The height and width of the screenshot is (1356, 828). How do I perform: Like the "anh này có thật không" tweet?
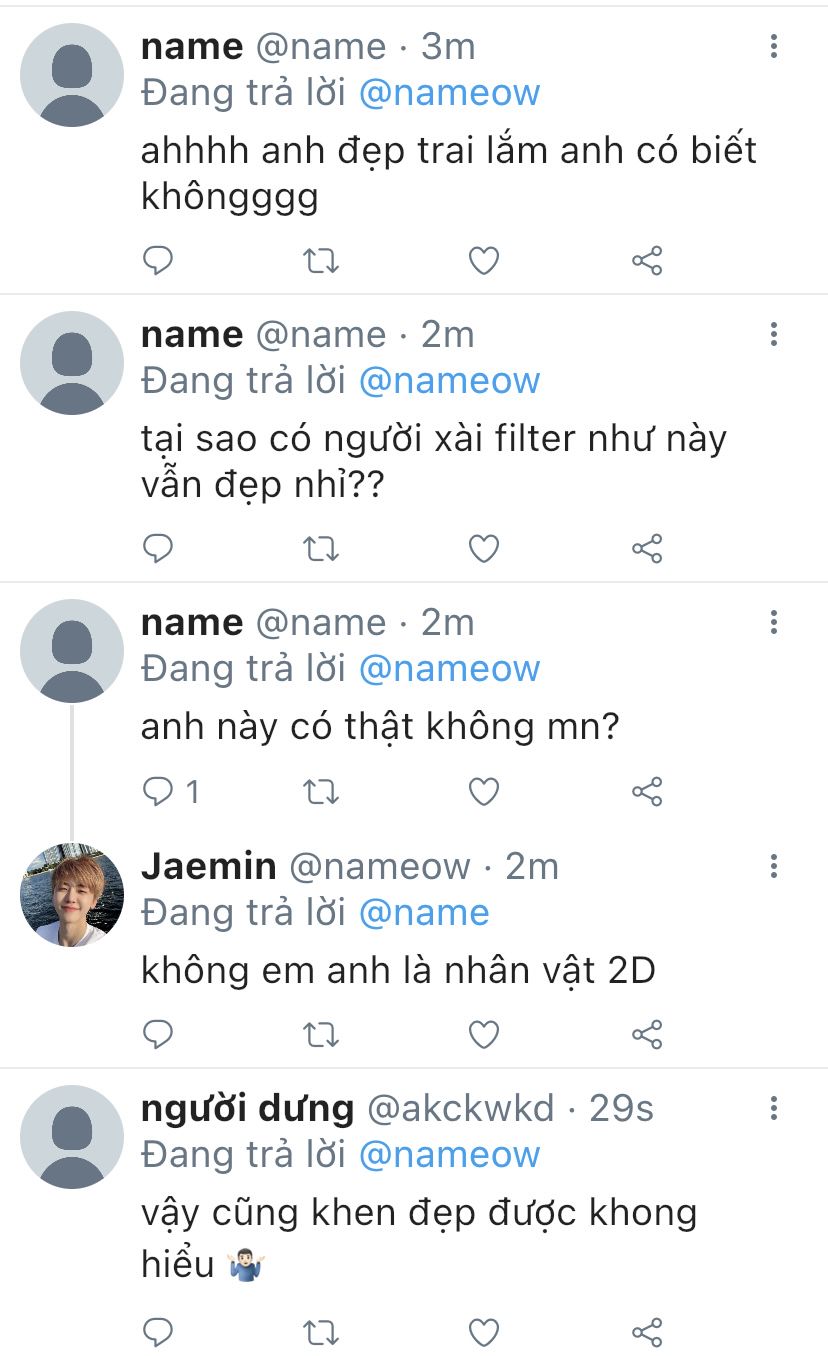pyautogui.click(x=484, y=792)
